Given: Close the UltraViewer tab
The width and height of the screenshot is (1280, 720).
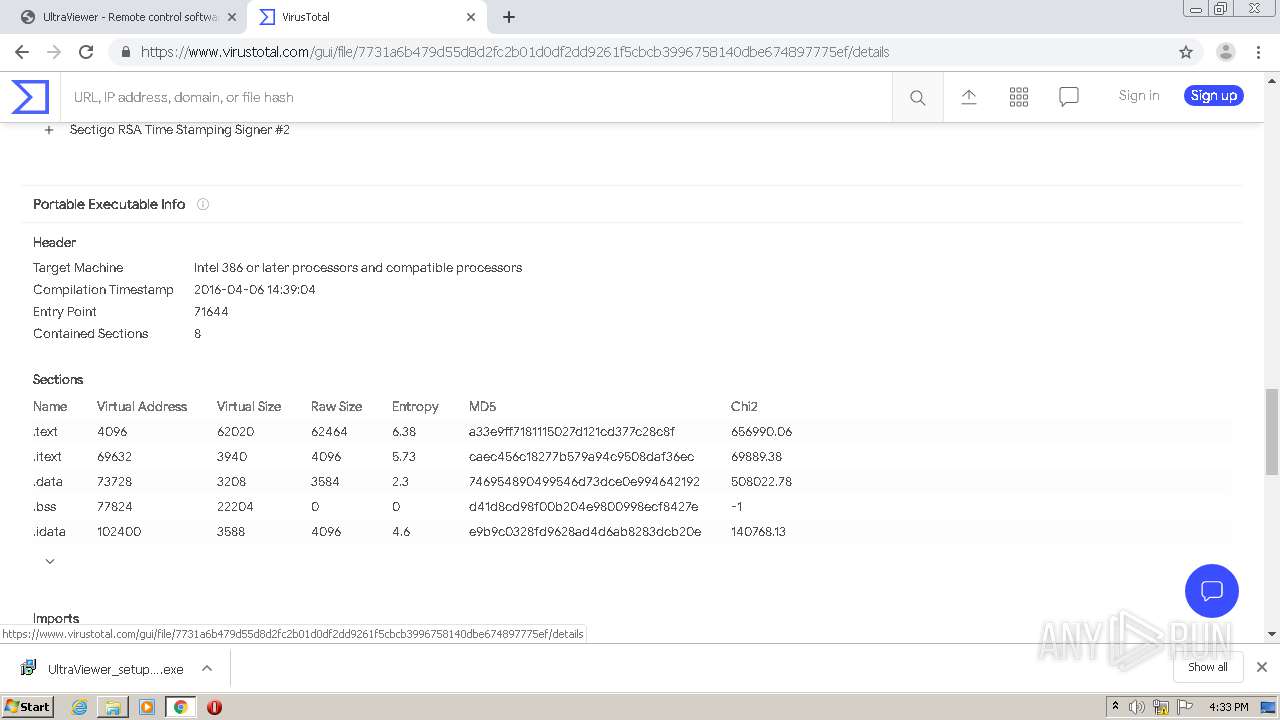Looking at the screenshot, I should point(231,17).
